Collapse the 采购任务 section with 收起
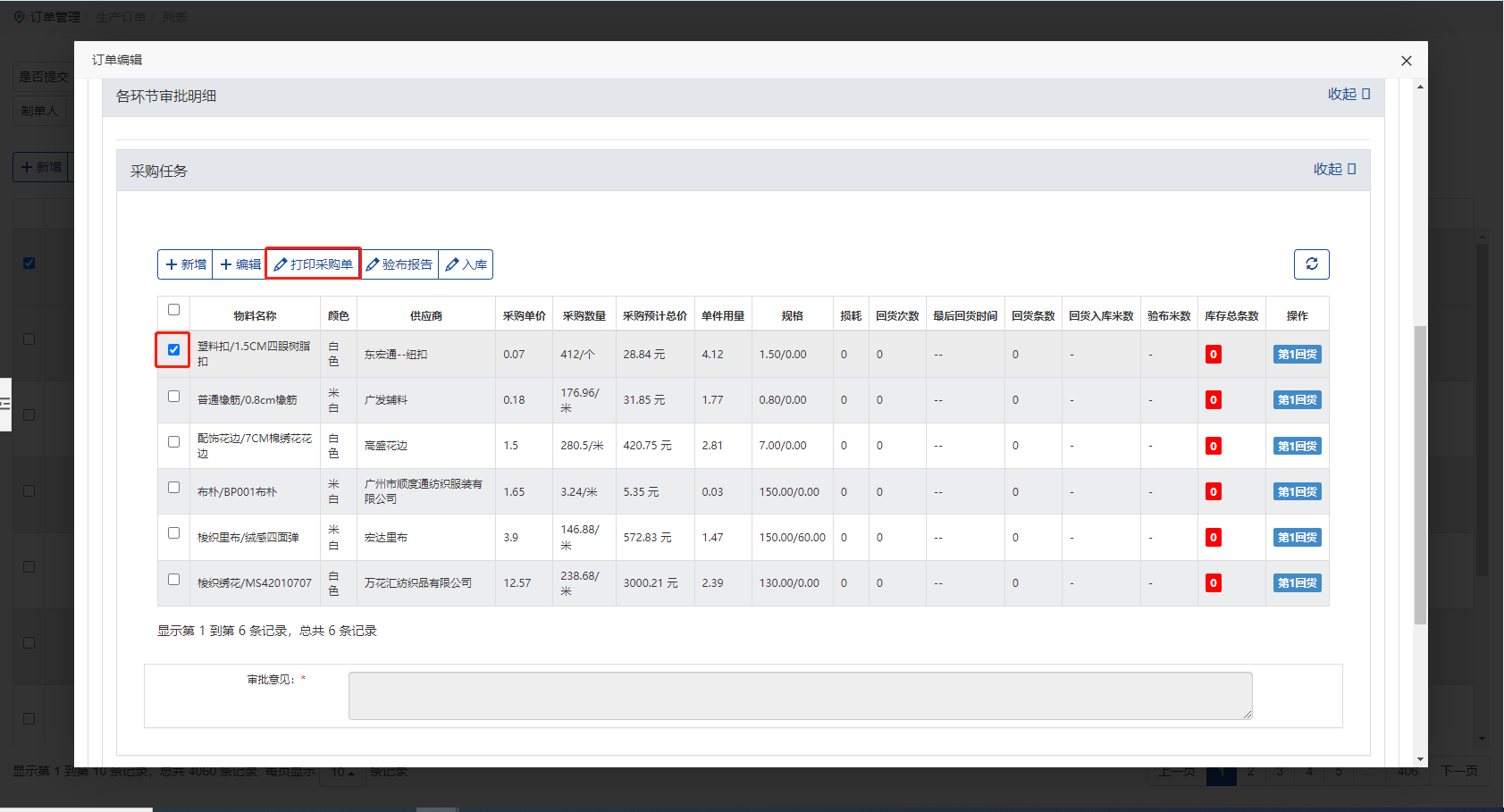Image resolution: width=1504 pixels, height=812 pixels. 1333,170
